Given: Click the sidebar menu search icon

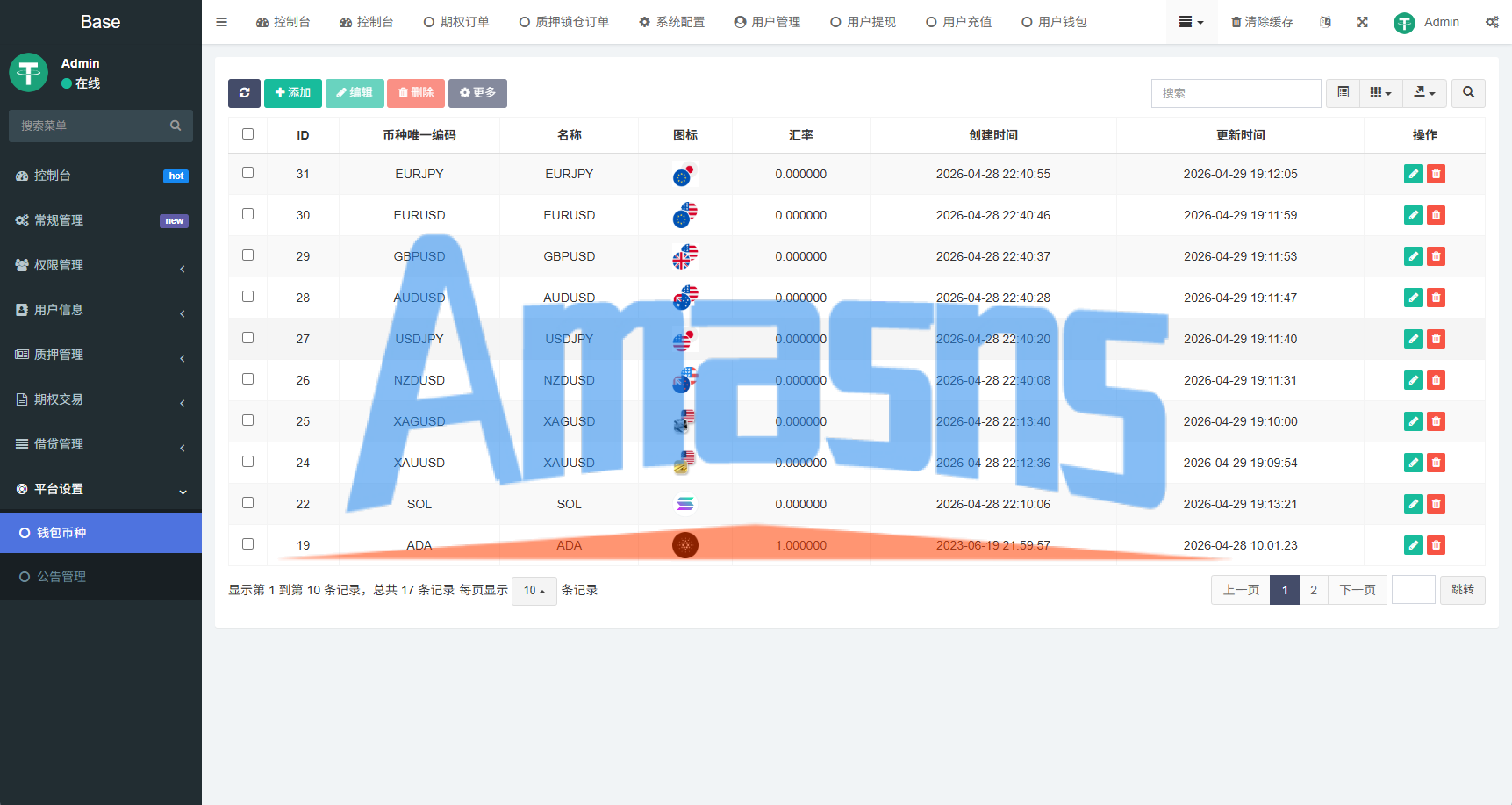Looking at the screenshot, I should [x=176, y=126].
